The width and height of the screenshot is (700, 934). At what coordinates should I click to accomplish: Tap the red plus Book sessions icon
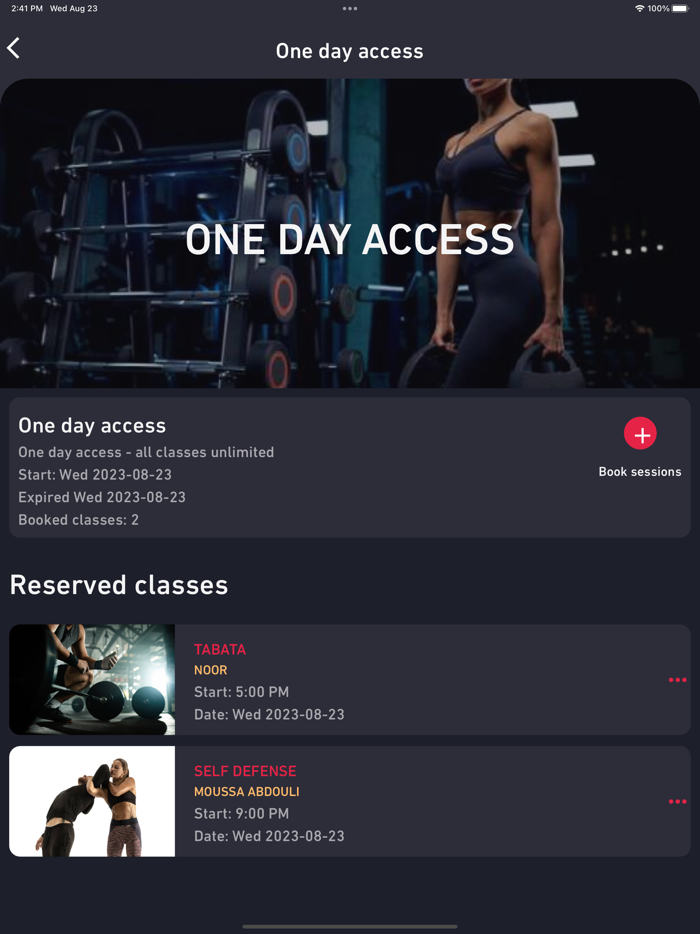coord(640,433)
